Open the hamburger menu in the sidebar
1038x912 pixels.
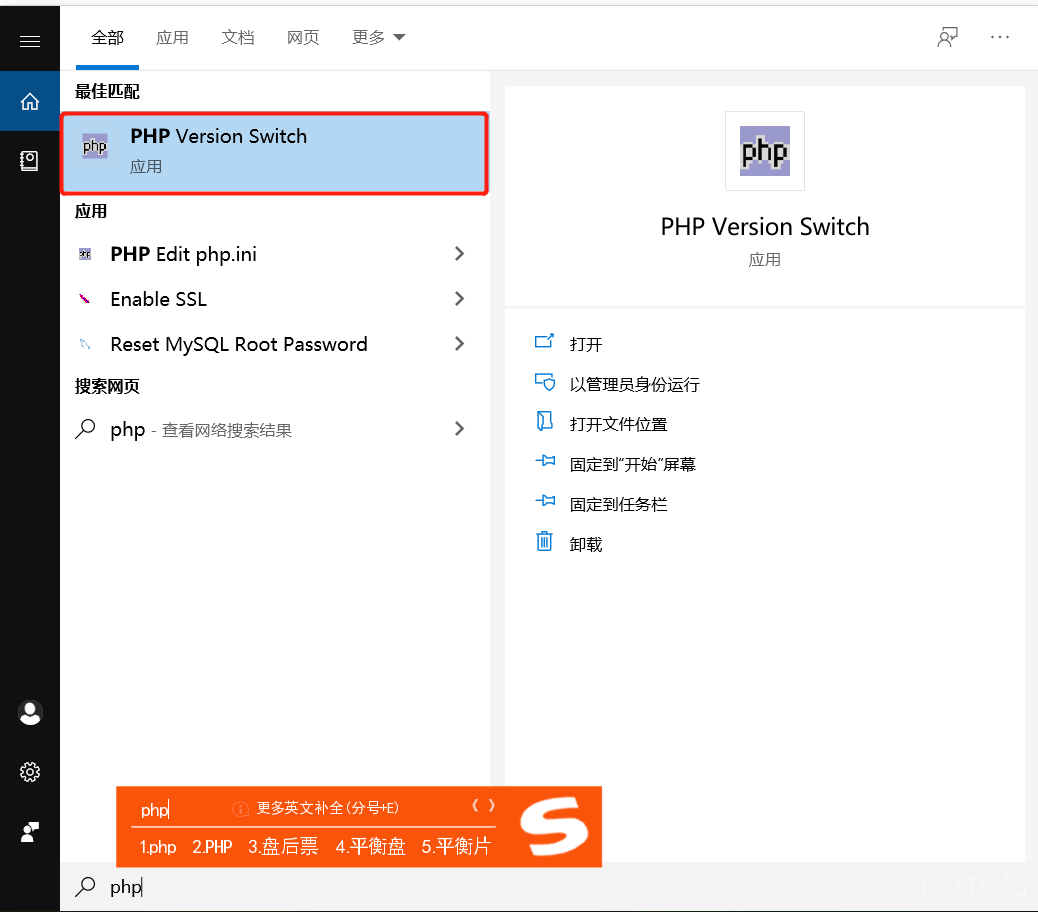(x=30, y=42)
